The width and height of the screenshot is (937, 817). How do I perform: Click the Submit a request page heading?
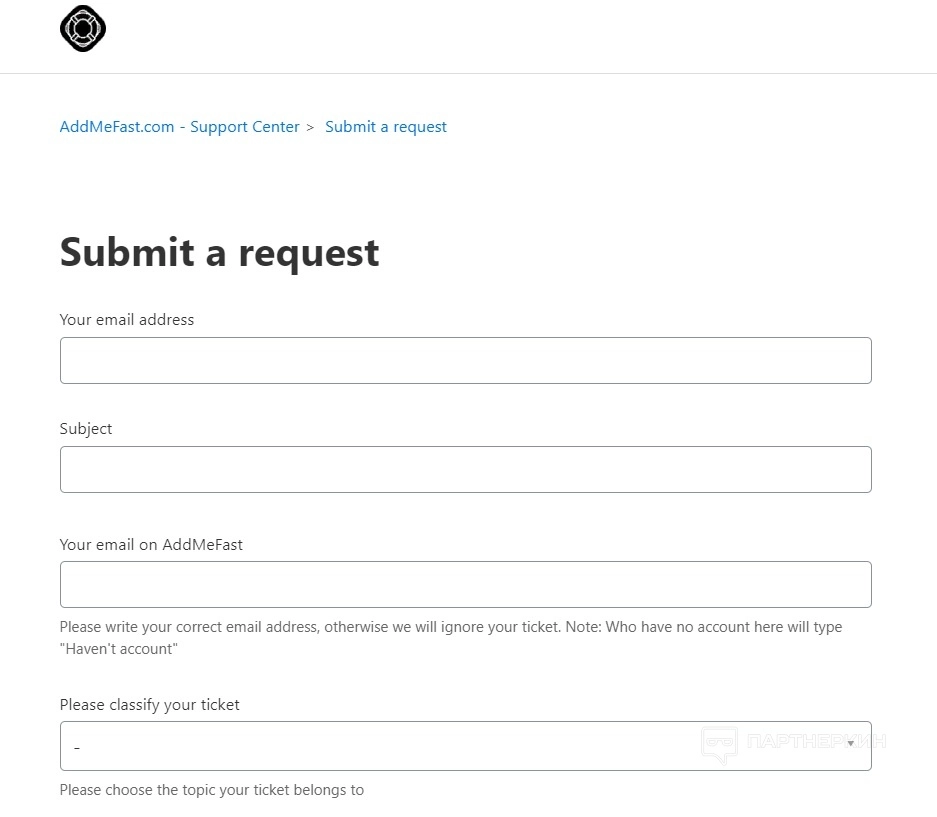pyautogui.click(x=219, y=252)
